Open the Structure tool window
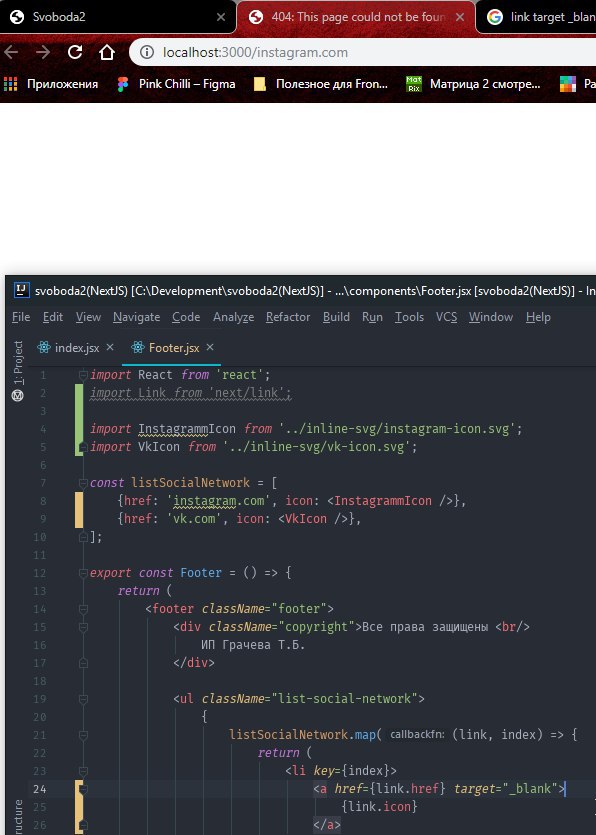 (18, 817)
